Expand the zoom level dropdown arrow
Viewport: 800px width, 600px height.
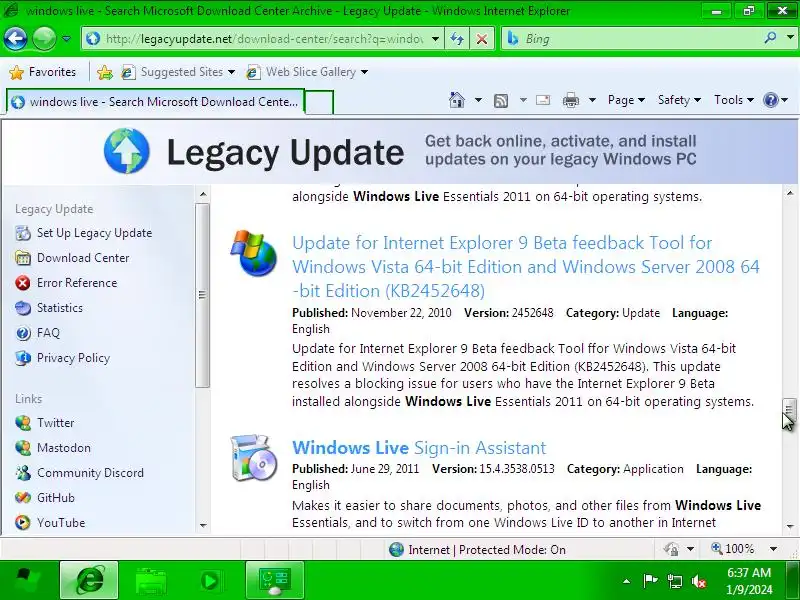click(773, 549)
